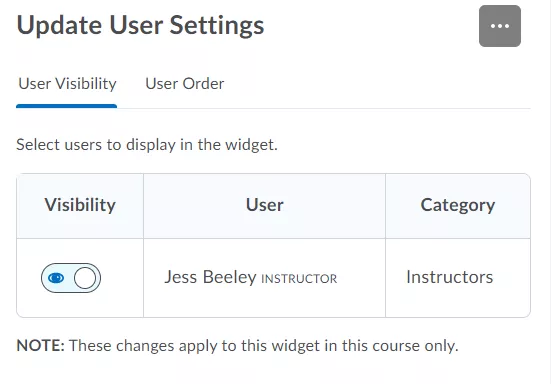Click the Update User Settings heading
The image size is (551, 384).
click(x=140, y=25)
